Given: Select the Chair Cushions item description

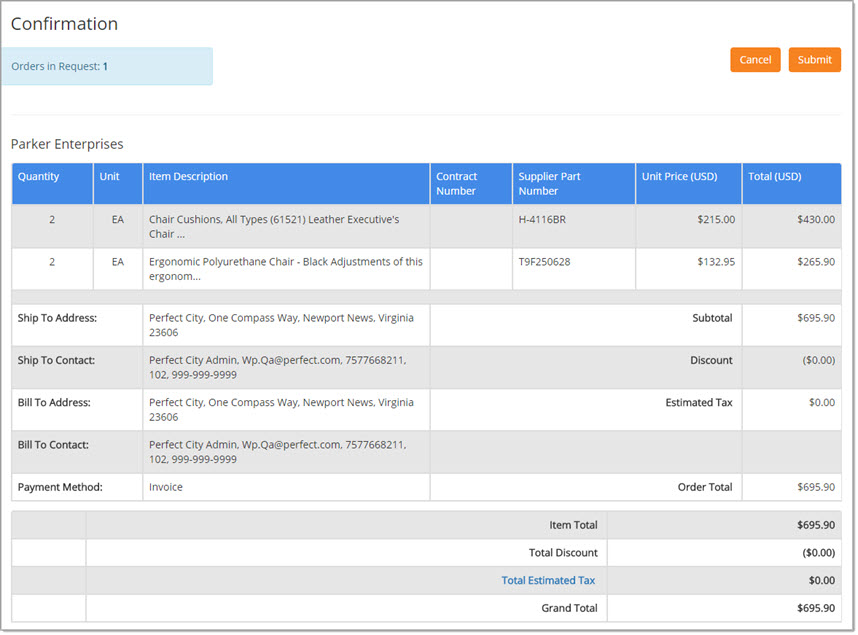Looking at the screenshot, I should pyautogui.click(x=273, y=226).
